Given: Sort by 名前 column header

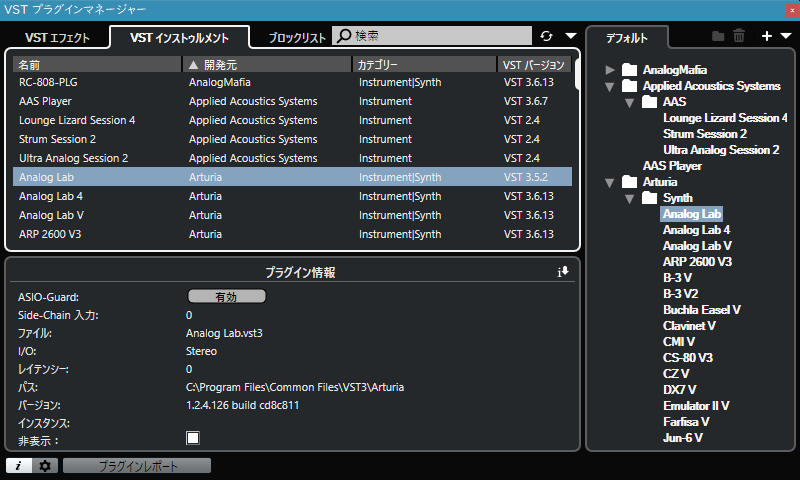Looking at the screenshot, I should pyautogui.click(x=97, y=65).
